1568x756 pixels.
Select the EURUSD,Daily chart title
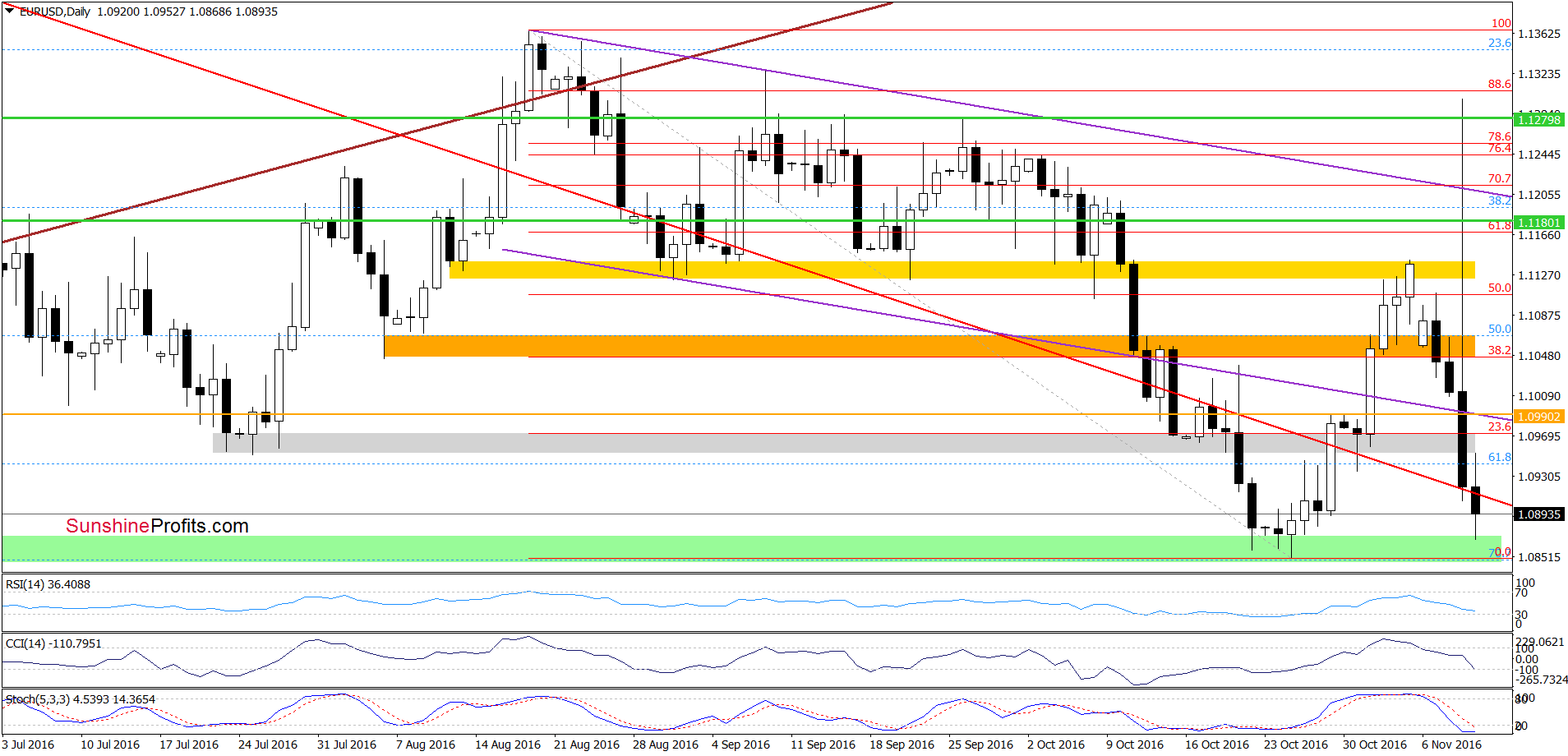point(55,12)
